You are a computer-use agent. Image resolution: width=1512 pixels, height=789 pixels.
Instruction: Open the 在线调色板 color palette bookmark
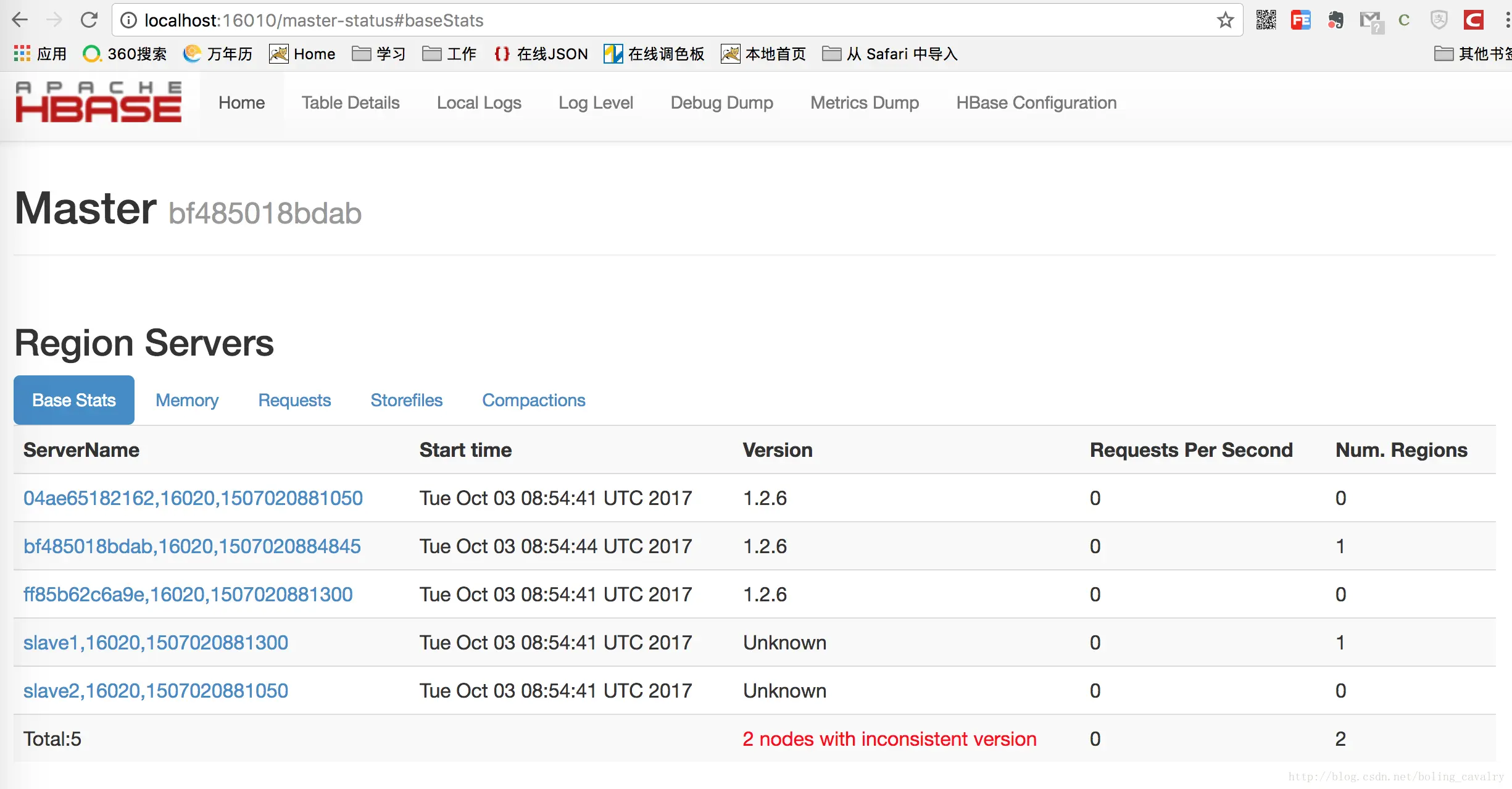click(x=654, y=54)
